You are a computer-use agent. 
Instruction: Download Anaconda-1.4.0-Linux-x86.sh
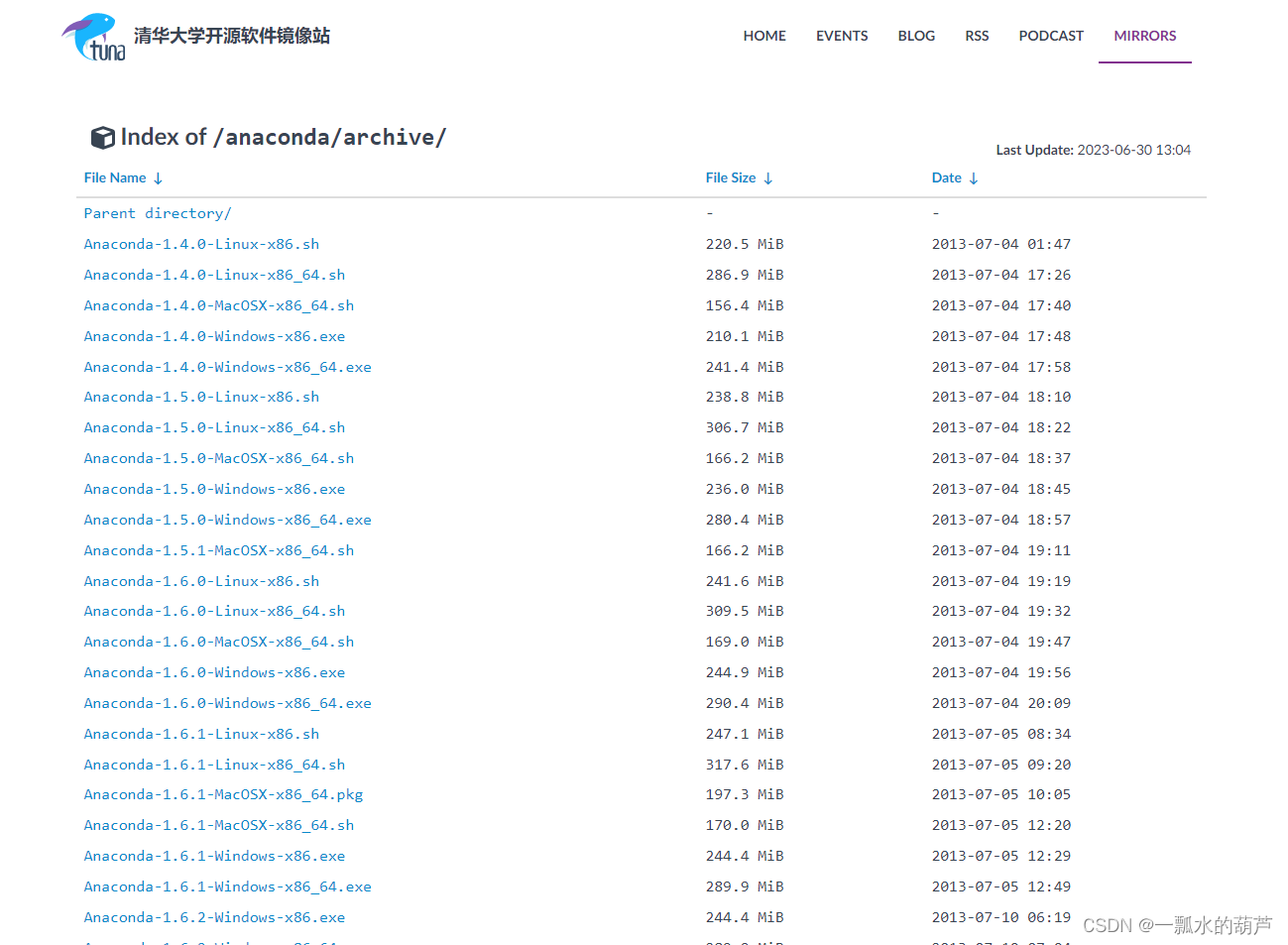pyautogui.click(x=201, y=244)
